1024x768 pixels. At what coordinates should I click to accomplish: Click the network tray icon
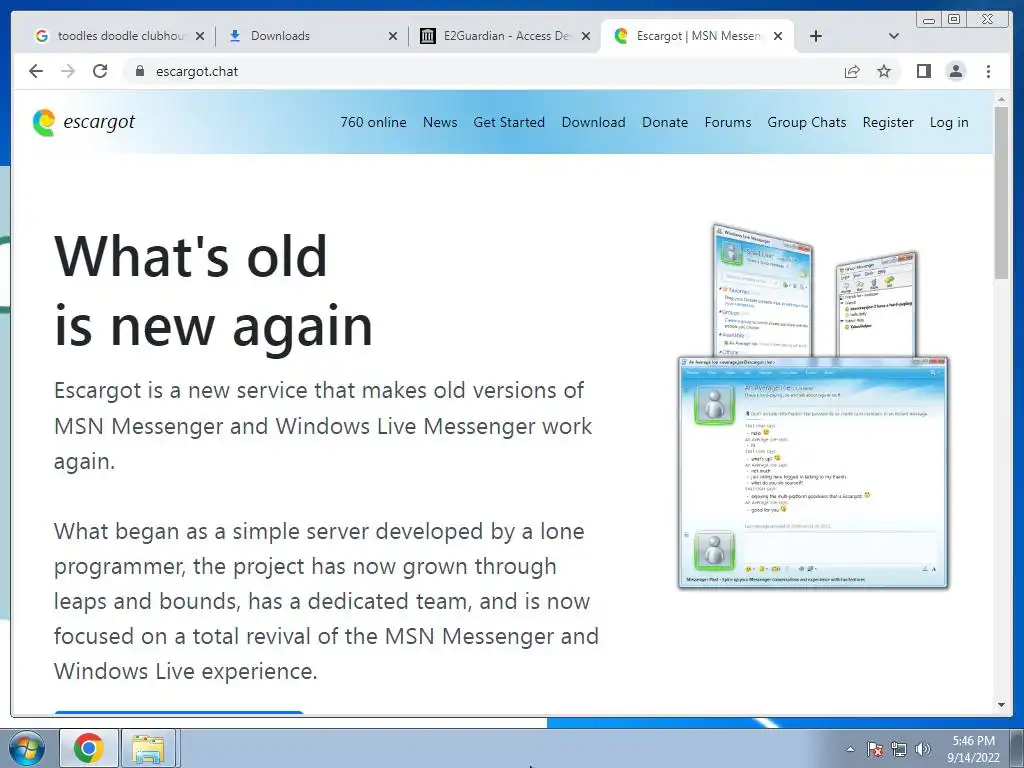[x=899, y=749]
